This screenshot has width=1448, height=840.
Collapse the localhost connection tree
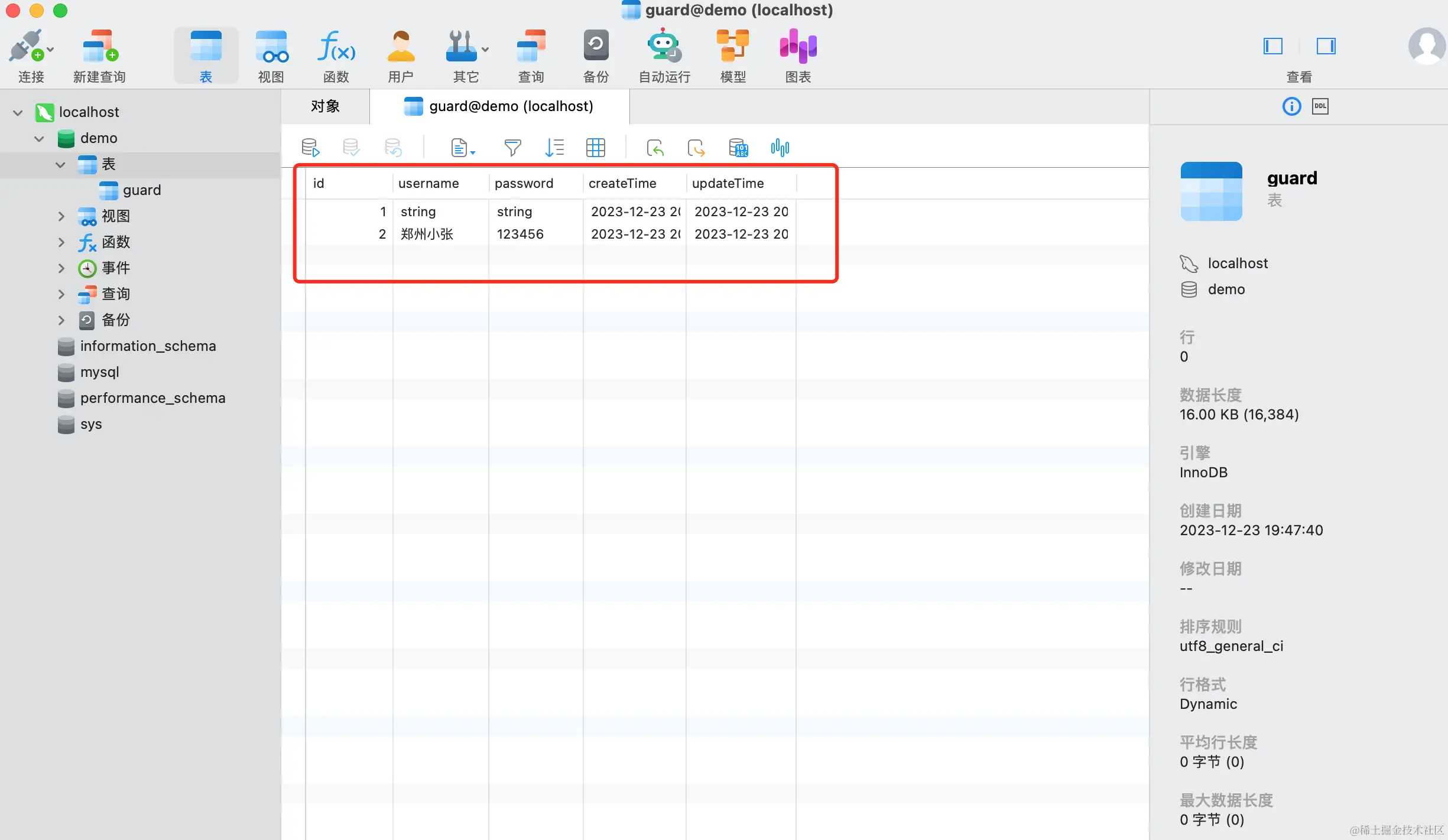tap(18, 112)
